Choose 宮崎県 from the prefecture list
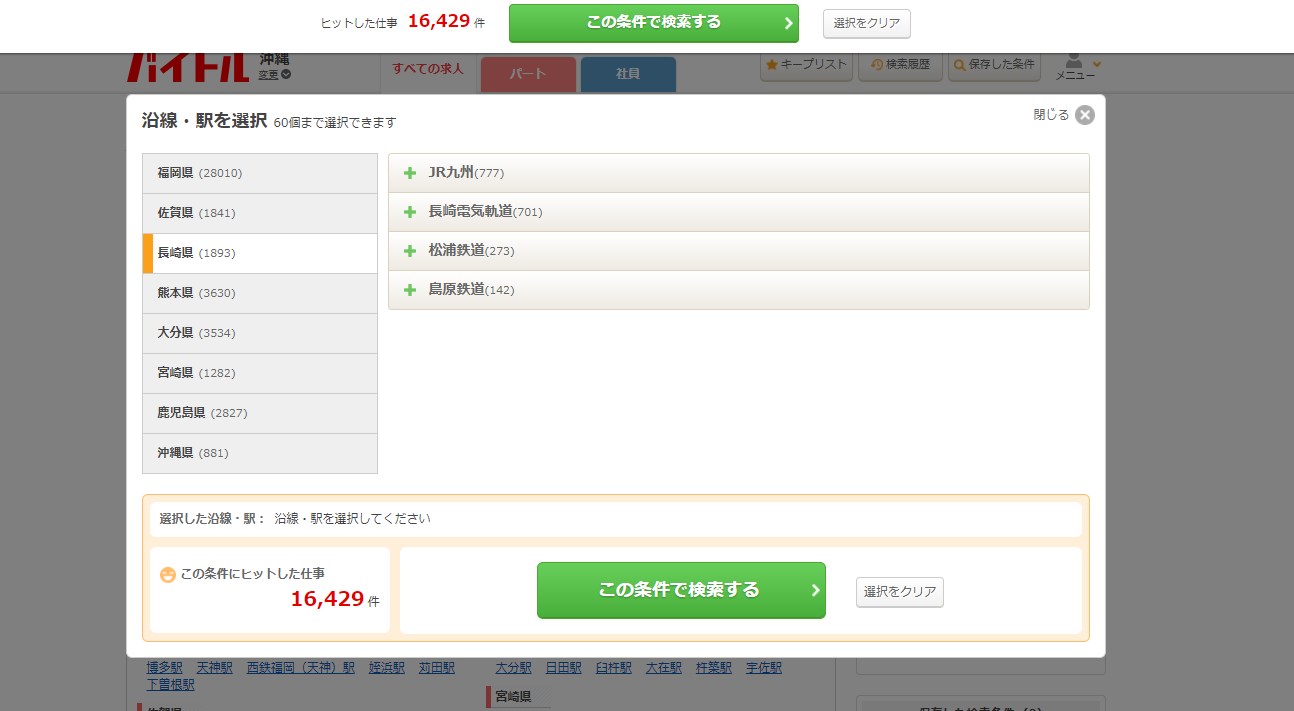1294x711 pixels. pos(260,373)
